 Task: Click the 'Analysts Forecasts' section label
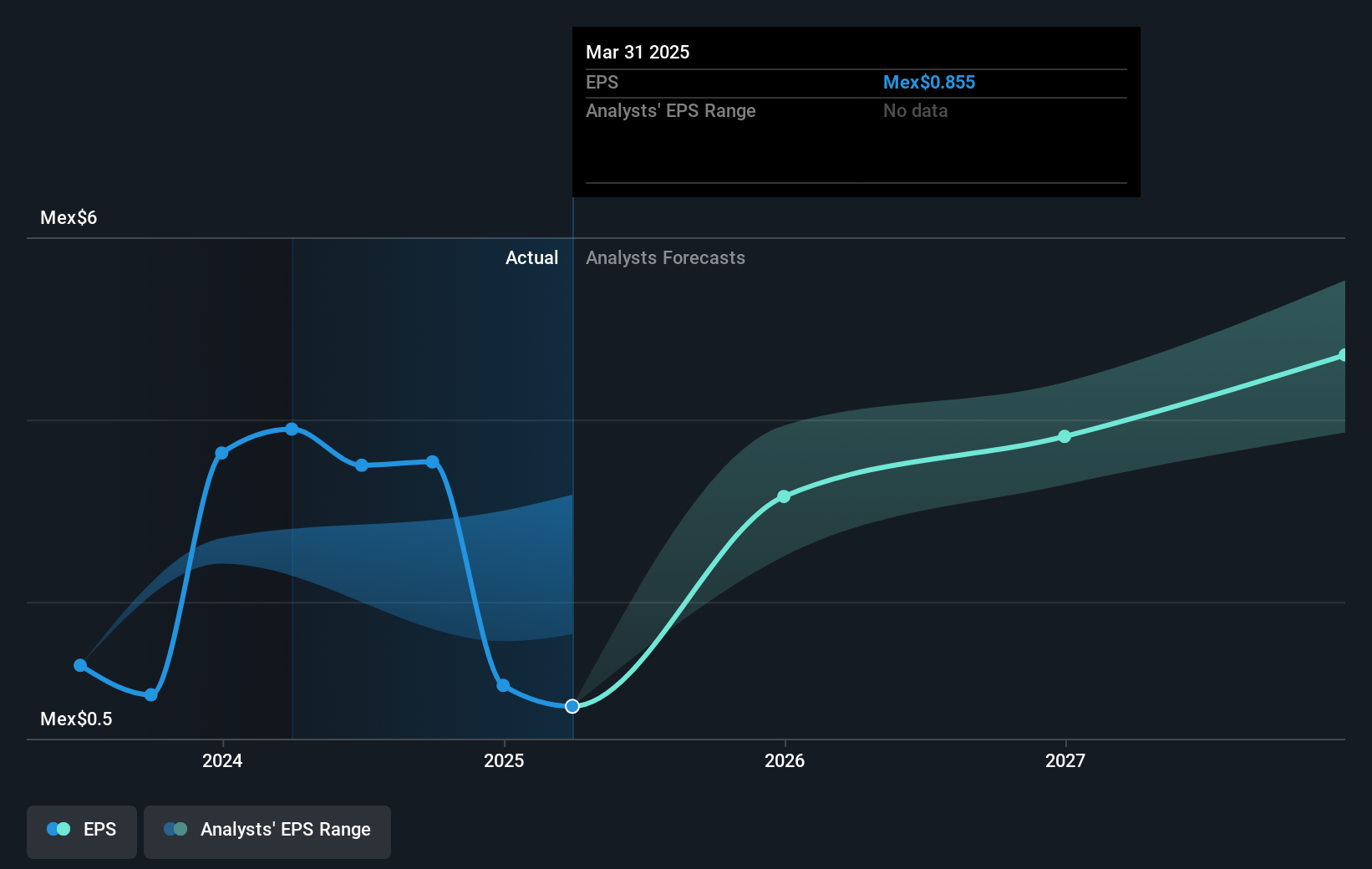[x=665, y=257]
